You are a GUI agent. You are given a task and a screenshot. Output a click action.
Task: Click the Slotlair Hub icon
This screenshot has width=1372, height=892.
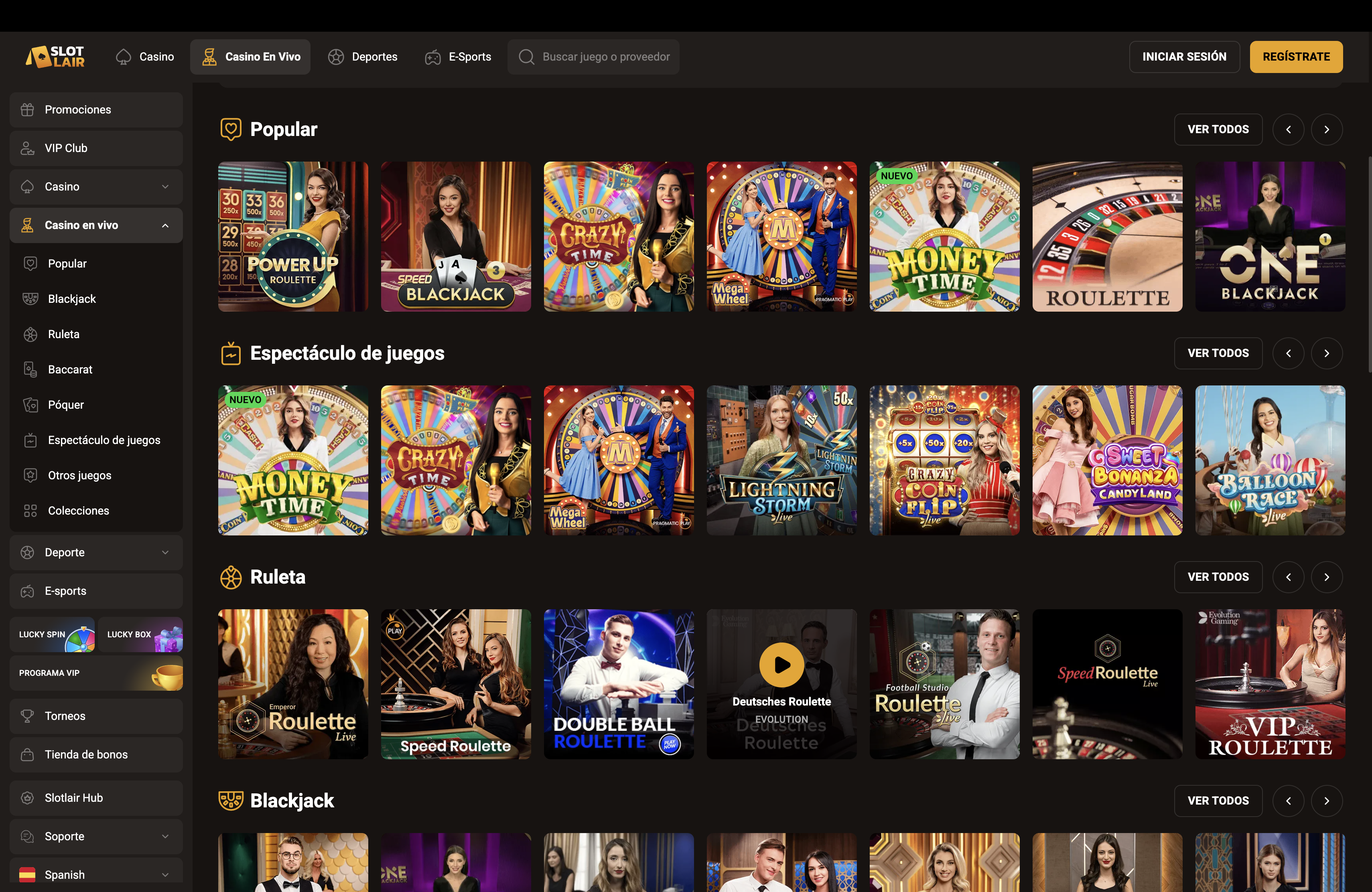click(x=27, y=797)
